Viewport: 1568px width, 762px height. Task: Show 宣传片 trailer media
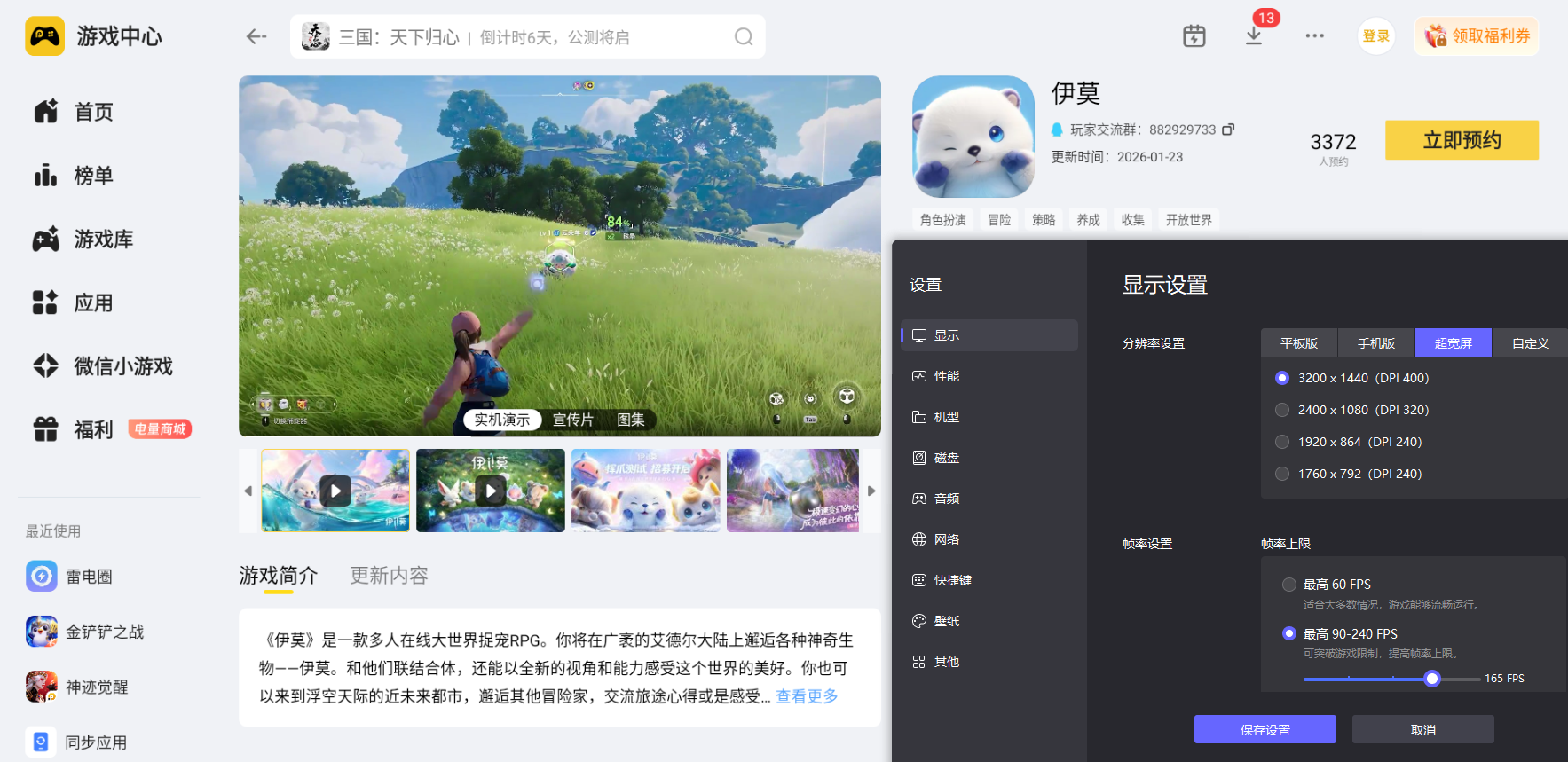point(573,420)
